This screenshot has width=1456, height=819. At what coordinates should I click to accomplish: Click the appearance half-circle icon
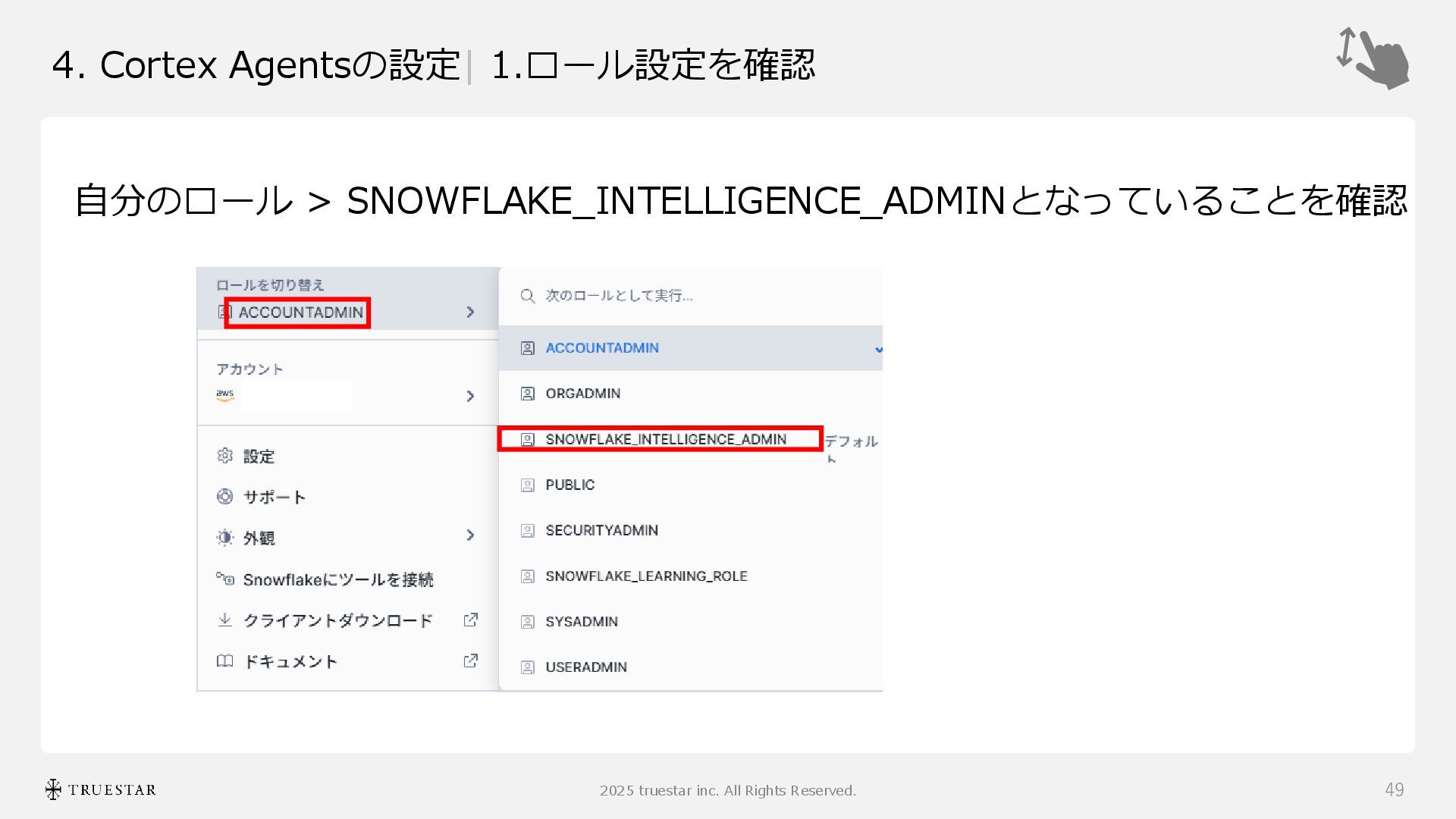pyautogui.click(x=224, y=538)
